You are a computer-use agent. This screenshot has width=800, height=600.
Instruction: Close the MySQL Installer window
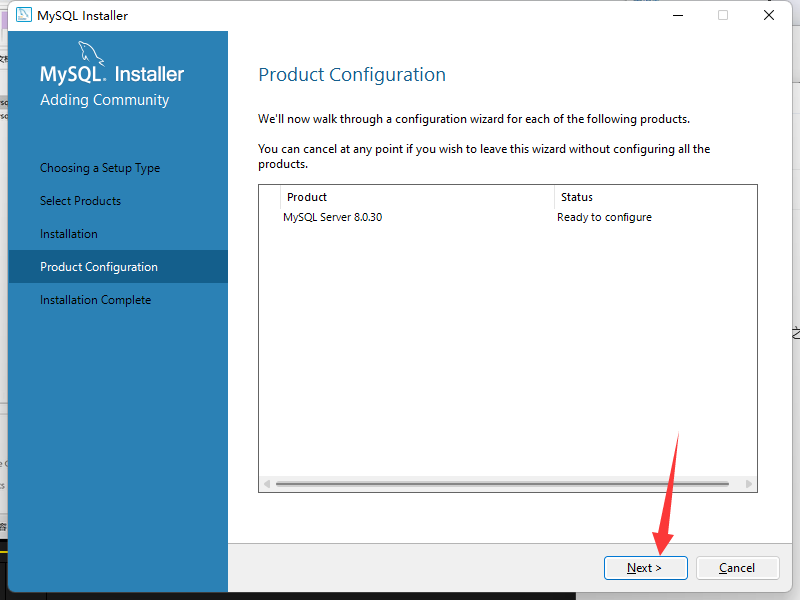[769, 15]
